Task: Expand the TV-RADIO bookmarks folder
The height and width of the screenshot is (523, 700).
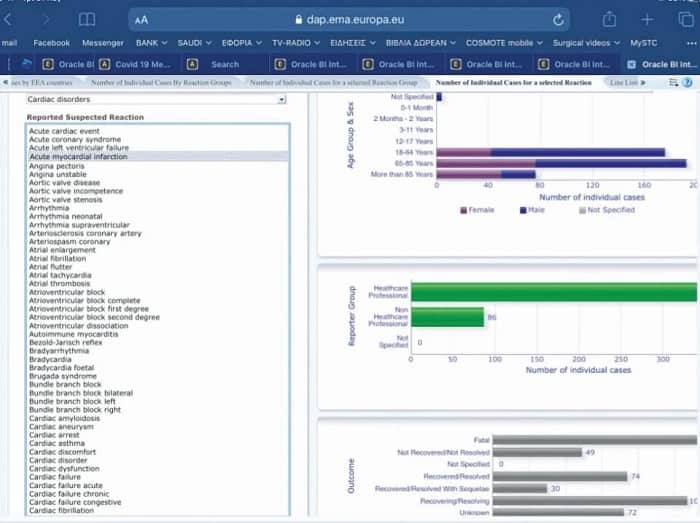Action: click(295, 43)
